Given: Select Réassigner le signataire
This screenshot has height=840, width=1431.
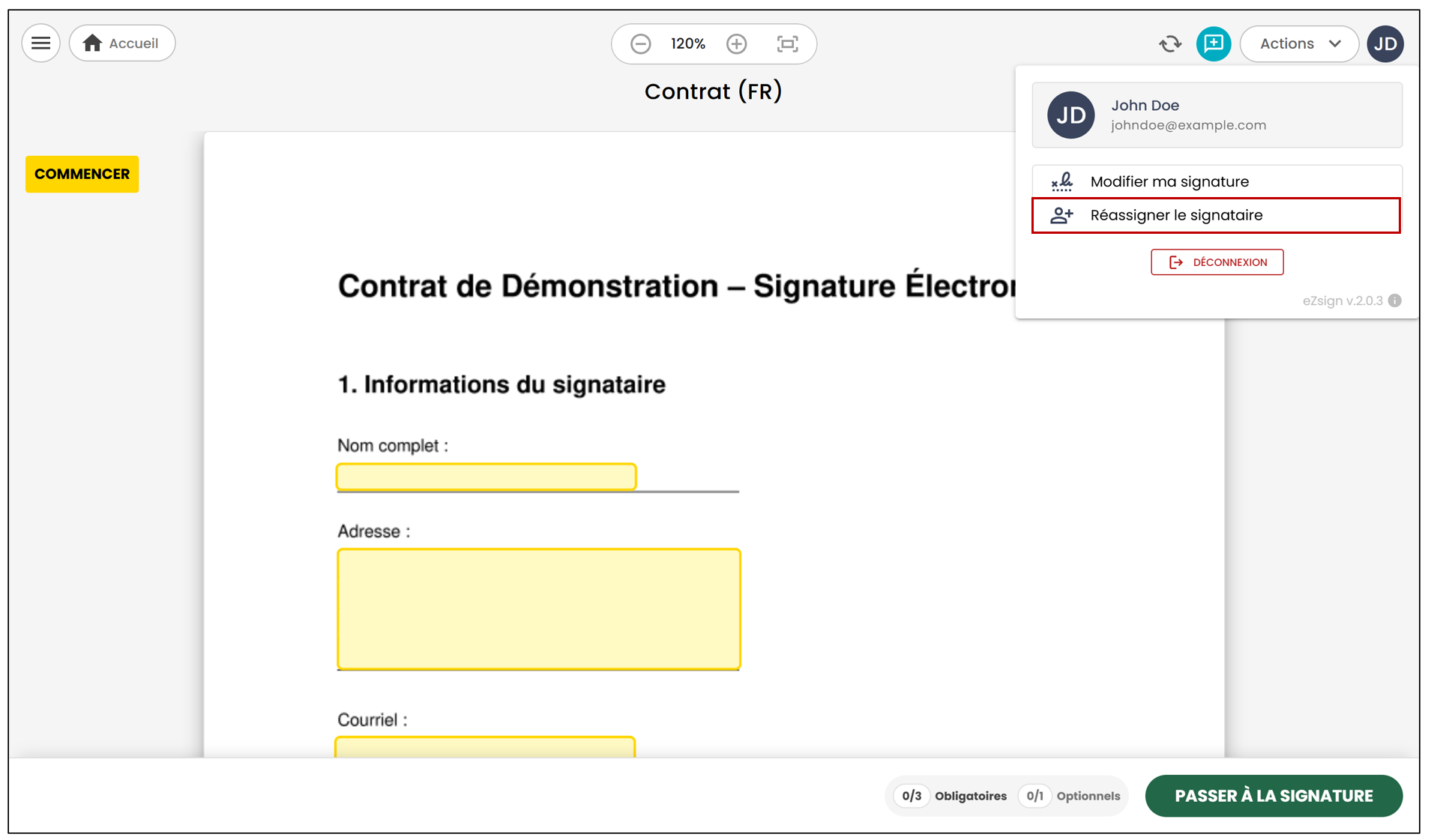Looking at the screenshot, I should [1216, 216].
